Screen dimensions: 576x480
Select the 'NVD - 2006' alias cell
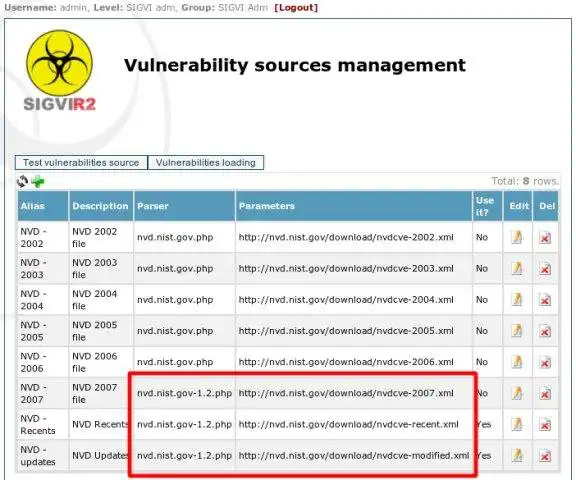click(43, 362)
